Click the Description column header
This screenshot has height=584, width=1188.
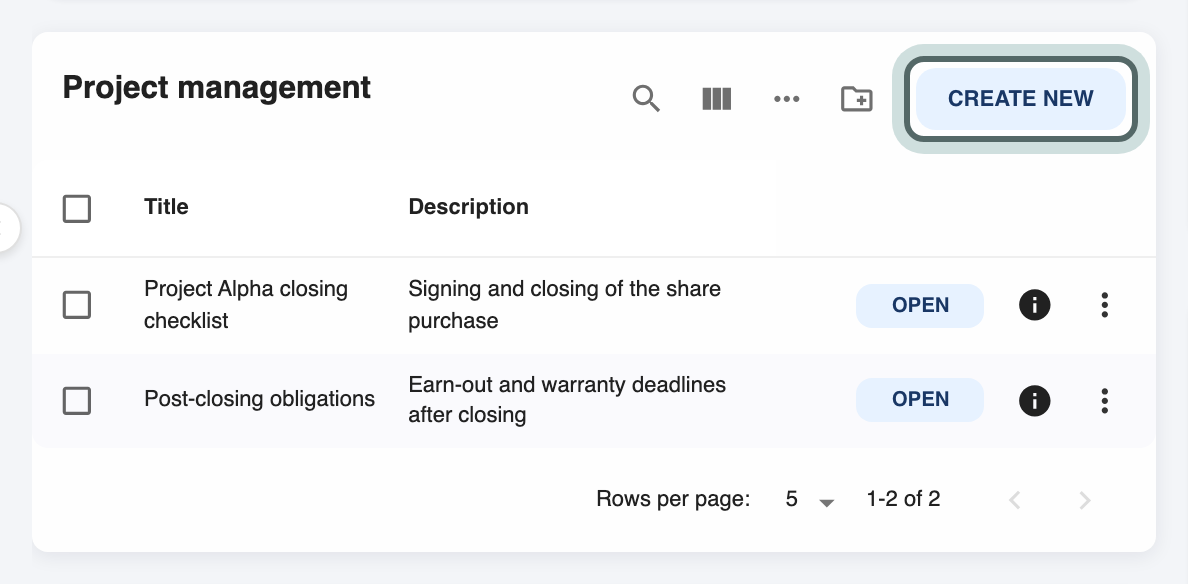coord(468,207)
